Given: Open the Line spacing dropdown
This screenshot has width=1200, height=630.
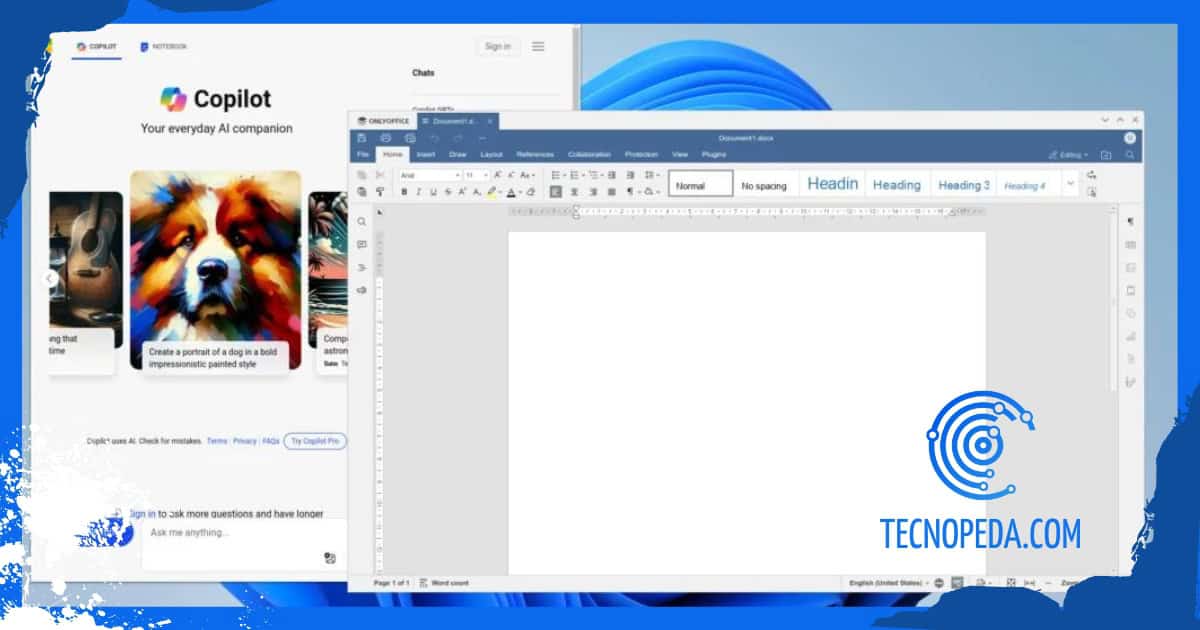Looking at the screenshot, I should pyautogui.click(x=651, y=175).
